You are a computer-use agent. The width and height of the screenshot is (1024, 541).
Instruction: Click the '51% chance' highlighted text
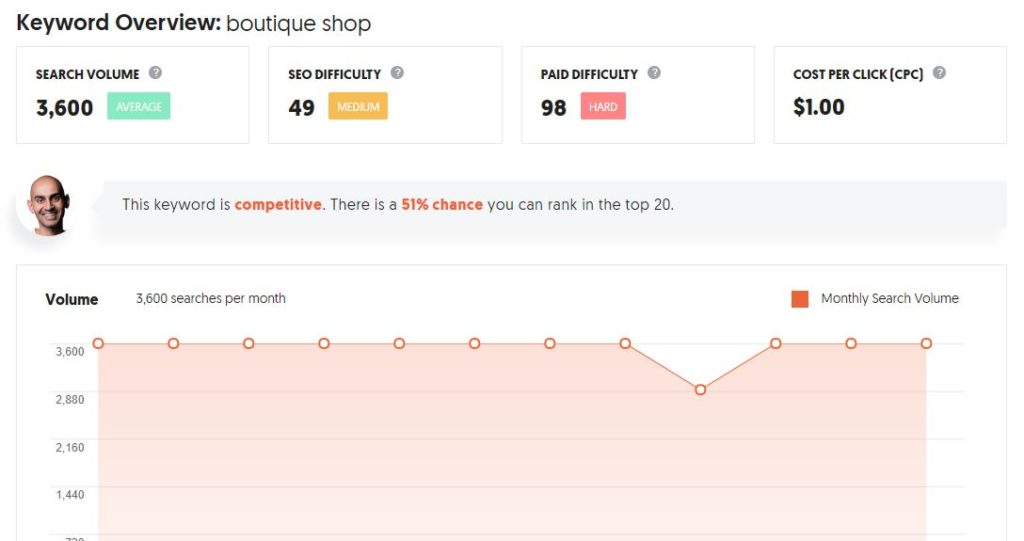[x=442, y=205]
